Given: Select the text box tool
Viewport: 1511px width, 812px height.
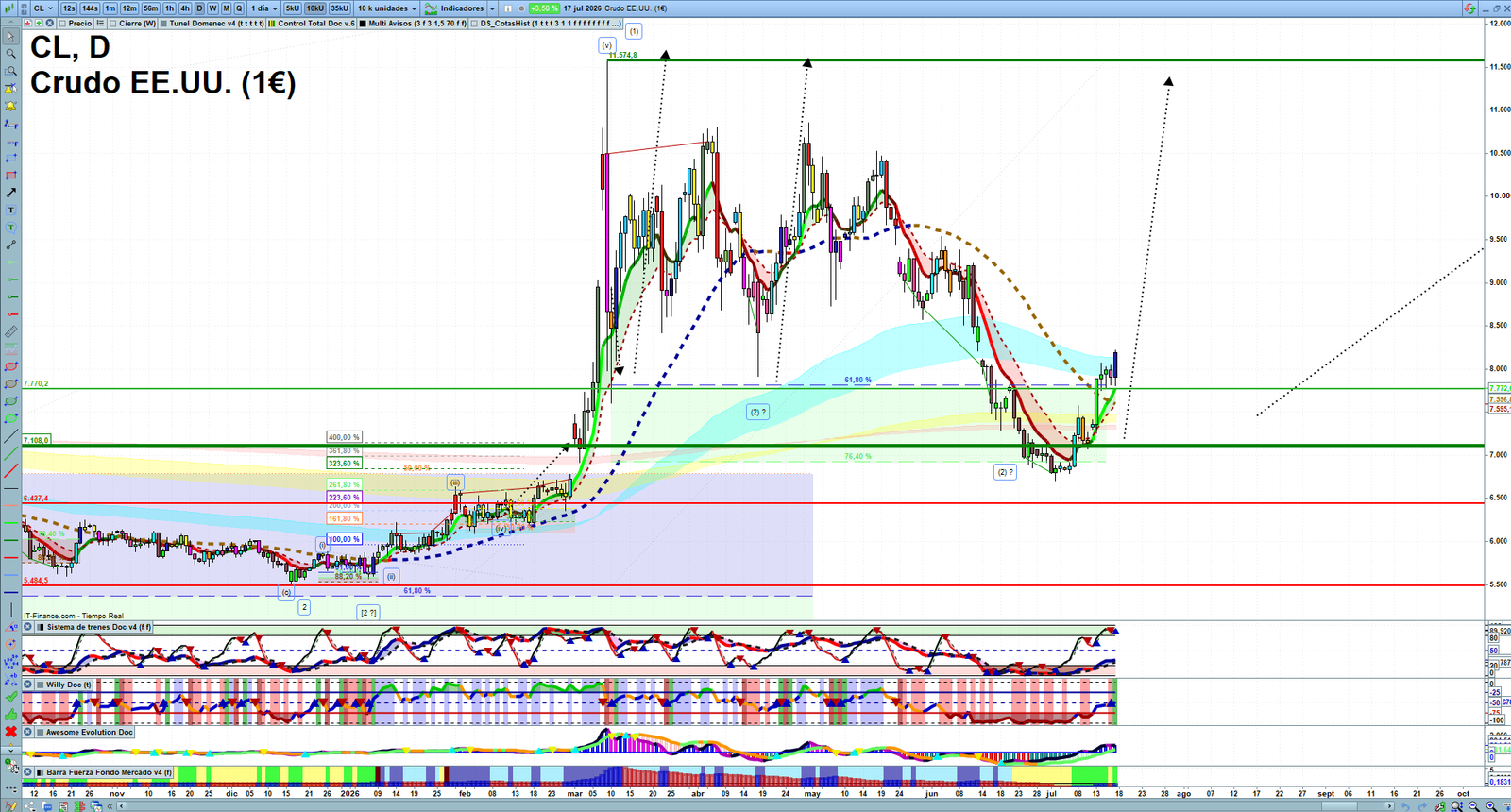Looking at the screenshot, I should pos(10,210).
